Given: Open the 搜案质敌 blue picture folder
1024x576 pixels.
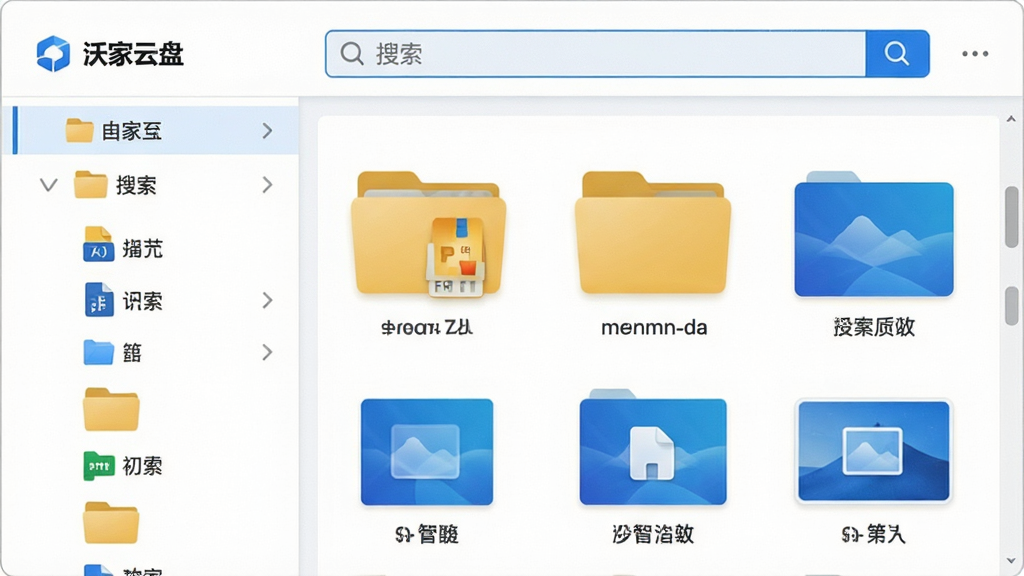Looking at the screenshot, I should pyautogui.click(x=874, y=234).
